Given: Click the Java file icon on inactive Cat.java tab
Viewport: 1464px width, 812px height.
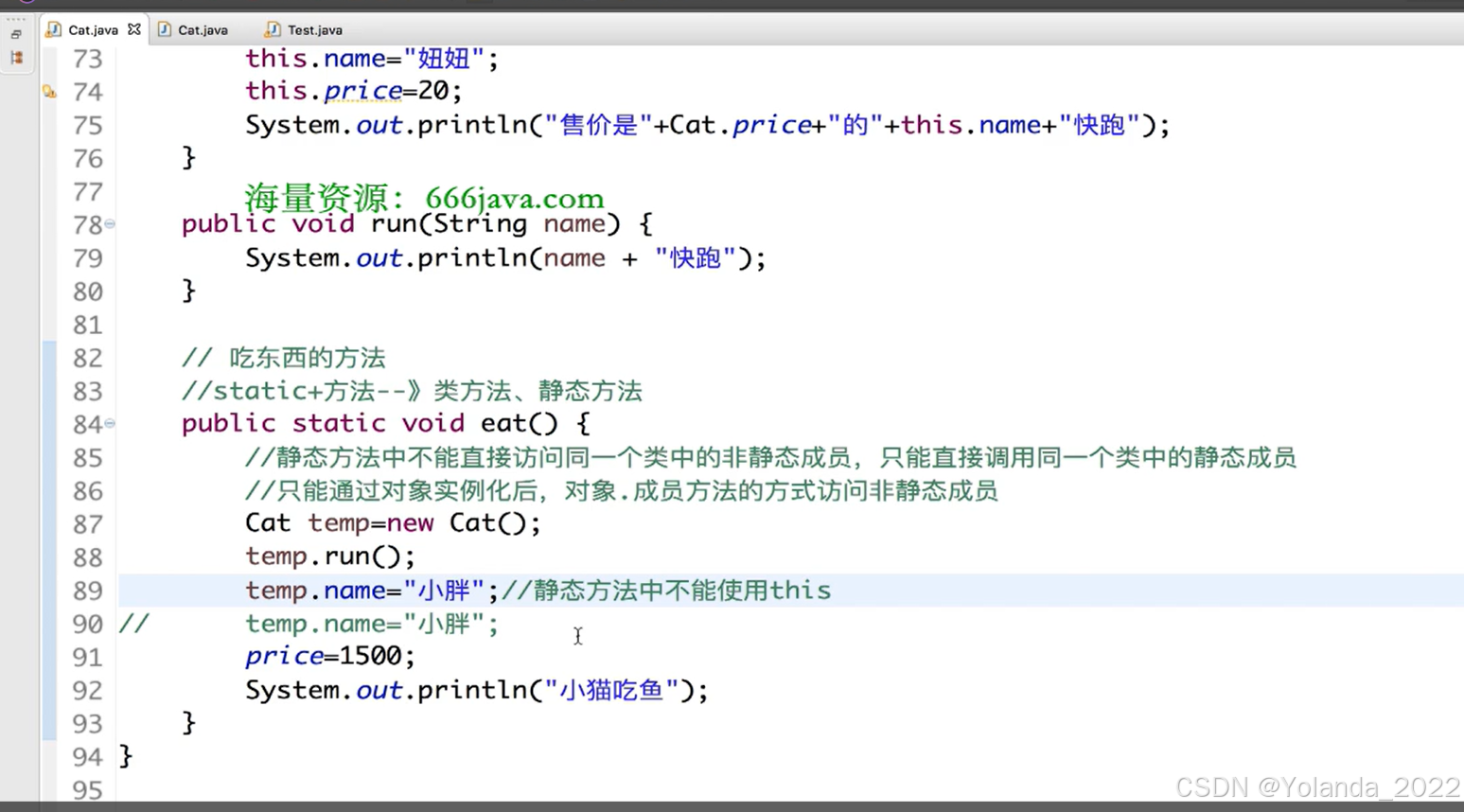Looking at the screenshot, I should (x=165, y=30).
